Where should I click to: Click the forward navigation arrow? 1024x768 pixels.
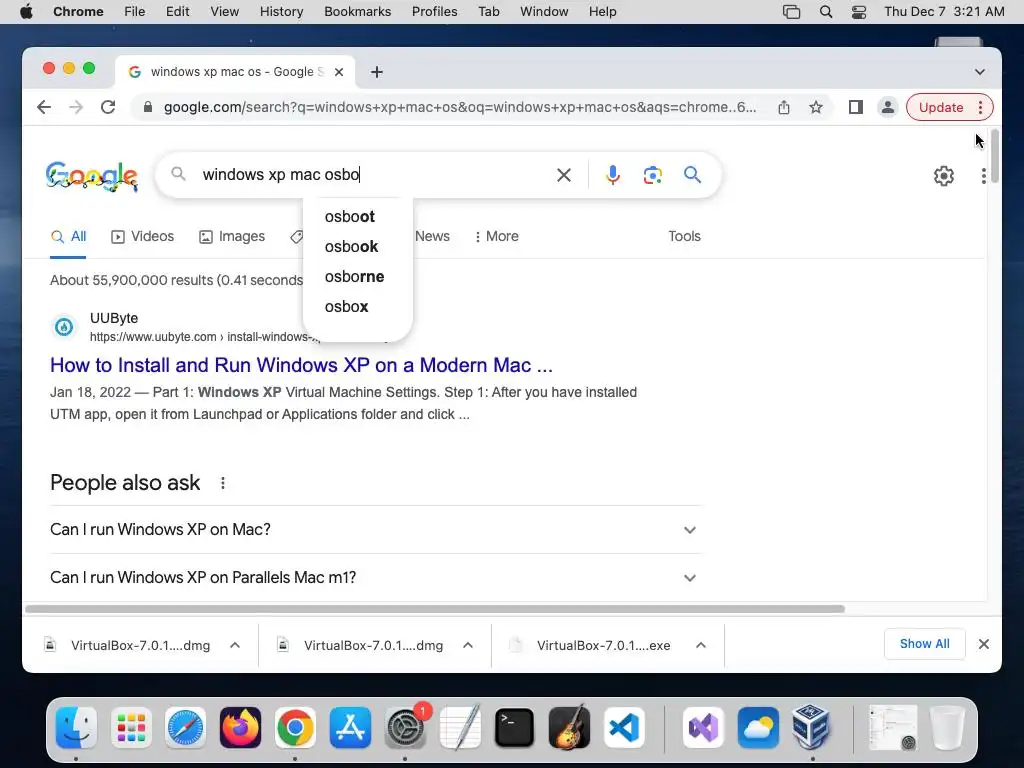tap(76, 107)
